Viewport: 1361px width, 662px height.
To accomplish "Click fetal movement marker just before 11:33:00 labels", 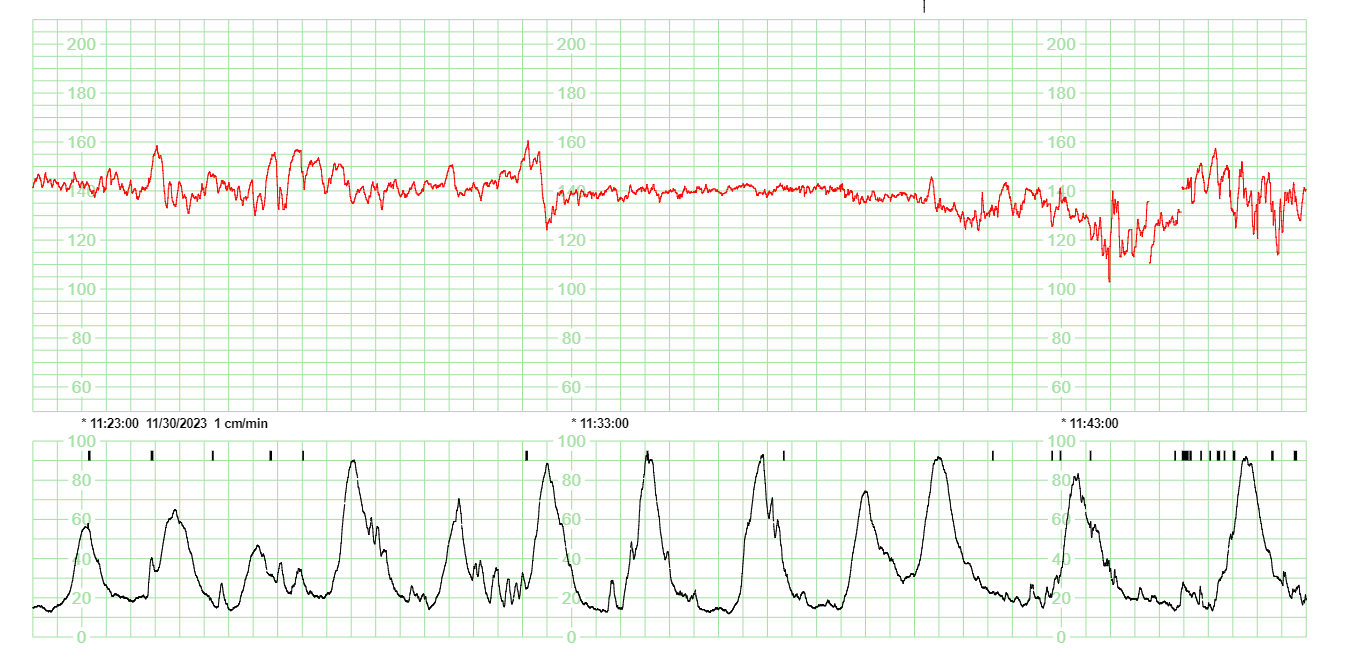I will (527, 455).
